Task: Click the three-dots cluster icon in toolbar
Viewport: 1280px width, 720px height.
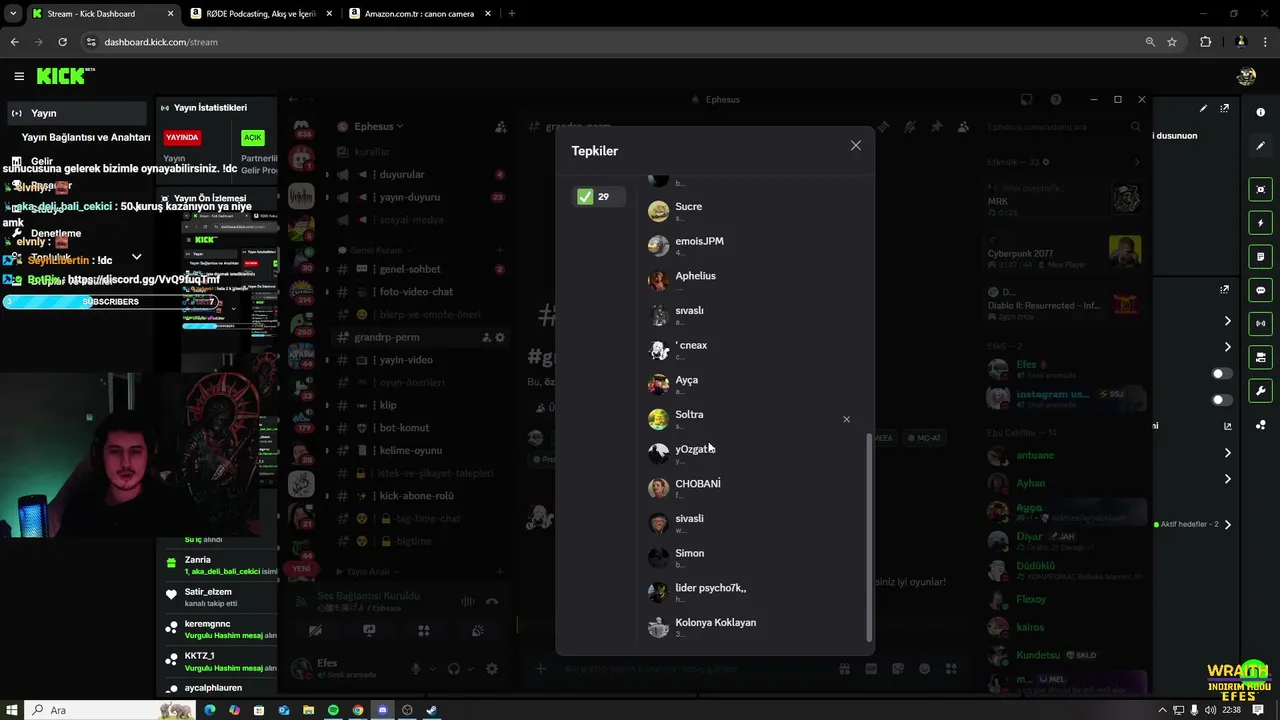Action: click(1260, 425)
